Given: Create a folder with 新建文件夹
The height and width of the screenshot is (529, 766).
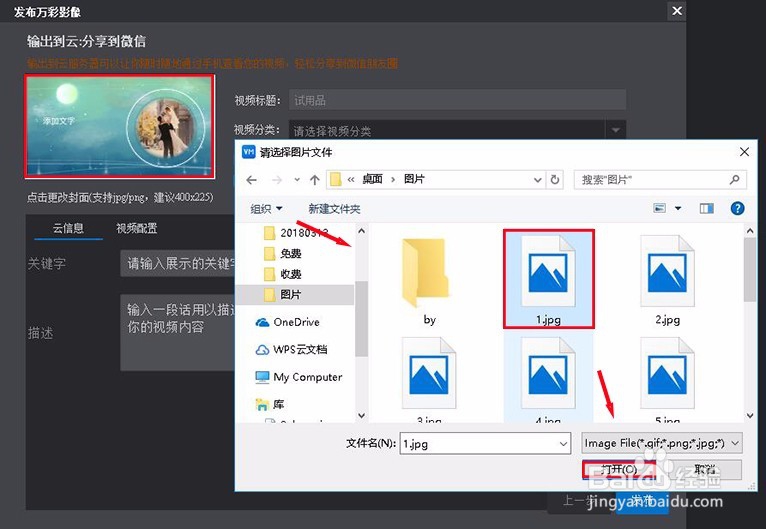Looking at the screenshot, I should pyautogui.click(x=334, y=209).
